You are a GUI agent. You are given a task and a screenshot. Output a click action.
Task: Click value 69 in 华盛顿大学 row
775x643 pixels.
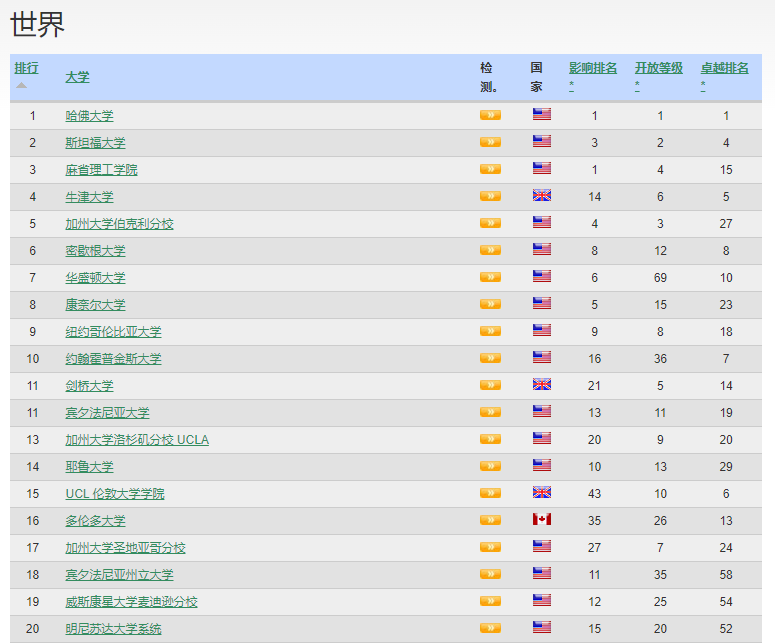pos(660,278)
